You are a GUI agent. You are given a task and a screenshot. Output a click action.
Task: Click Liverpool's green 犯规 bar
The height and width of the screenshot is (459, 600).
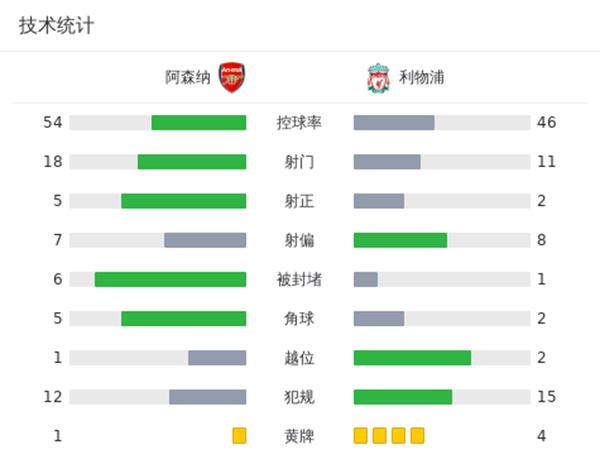[x=403, y=396]
